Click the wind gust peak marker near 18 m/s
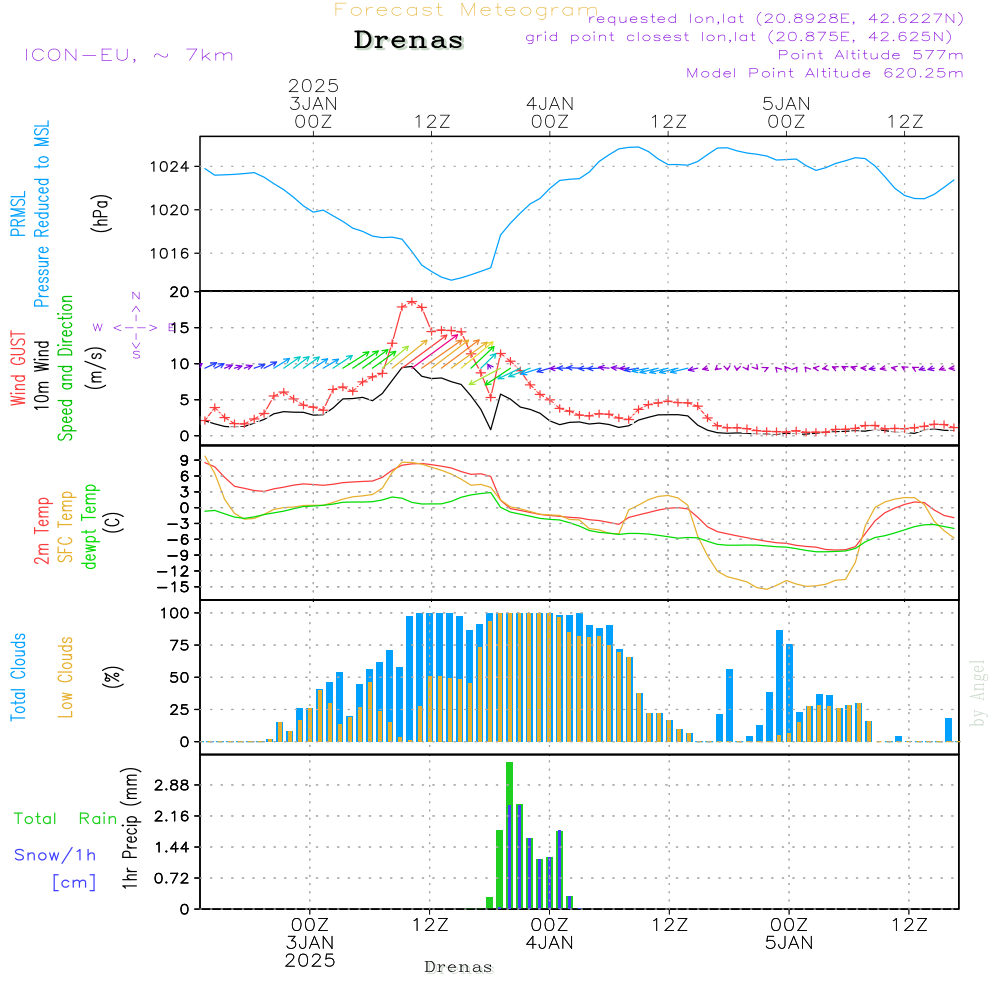The width and height of the screenshot is (1000, 1000). pyautogui.click(x=412, y=302)
